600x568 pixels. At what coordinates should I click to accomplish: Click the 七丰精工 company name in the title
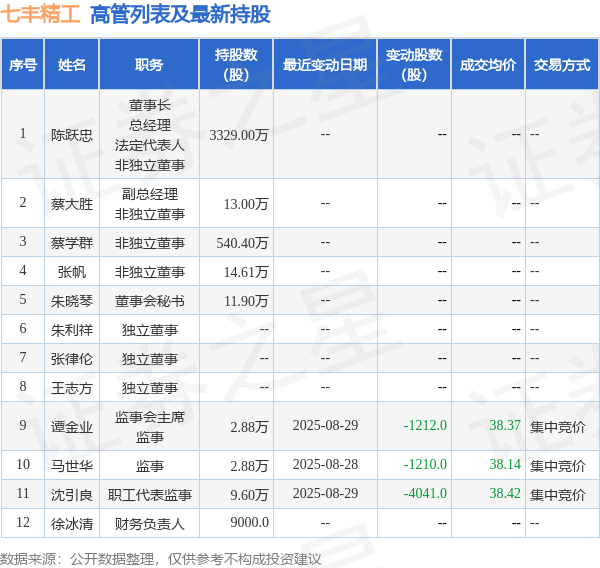click(x=40, y=15)
